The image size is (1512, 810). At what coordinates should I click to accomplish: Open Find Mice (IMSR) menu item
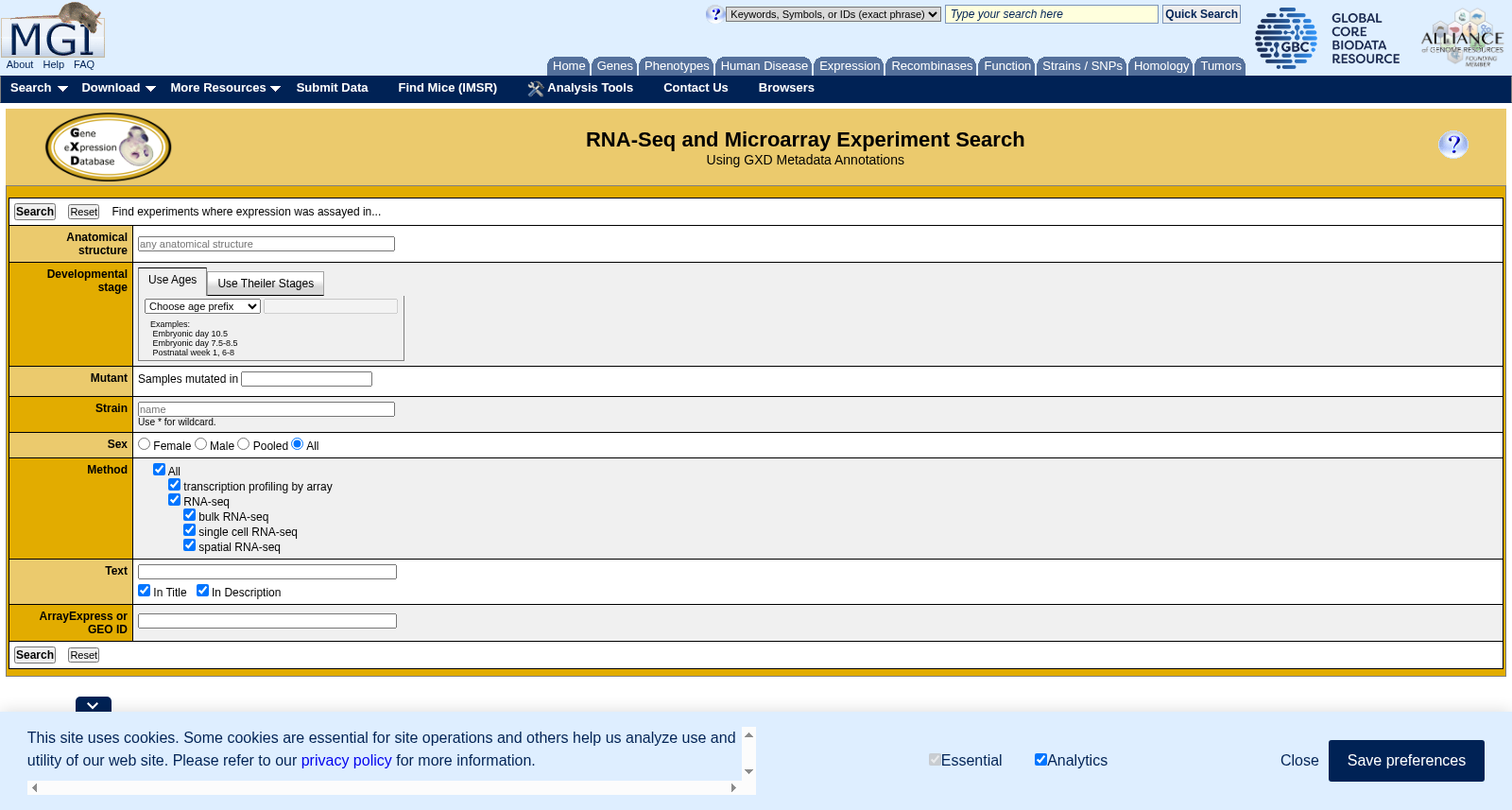[x=447, y=88]
